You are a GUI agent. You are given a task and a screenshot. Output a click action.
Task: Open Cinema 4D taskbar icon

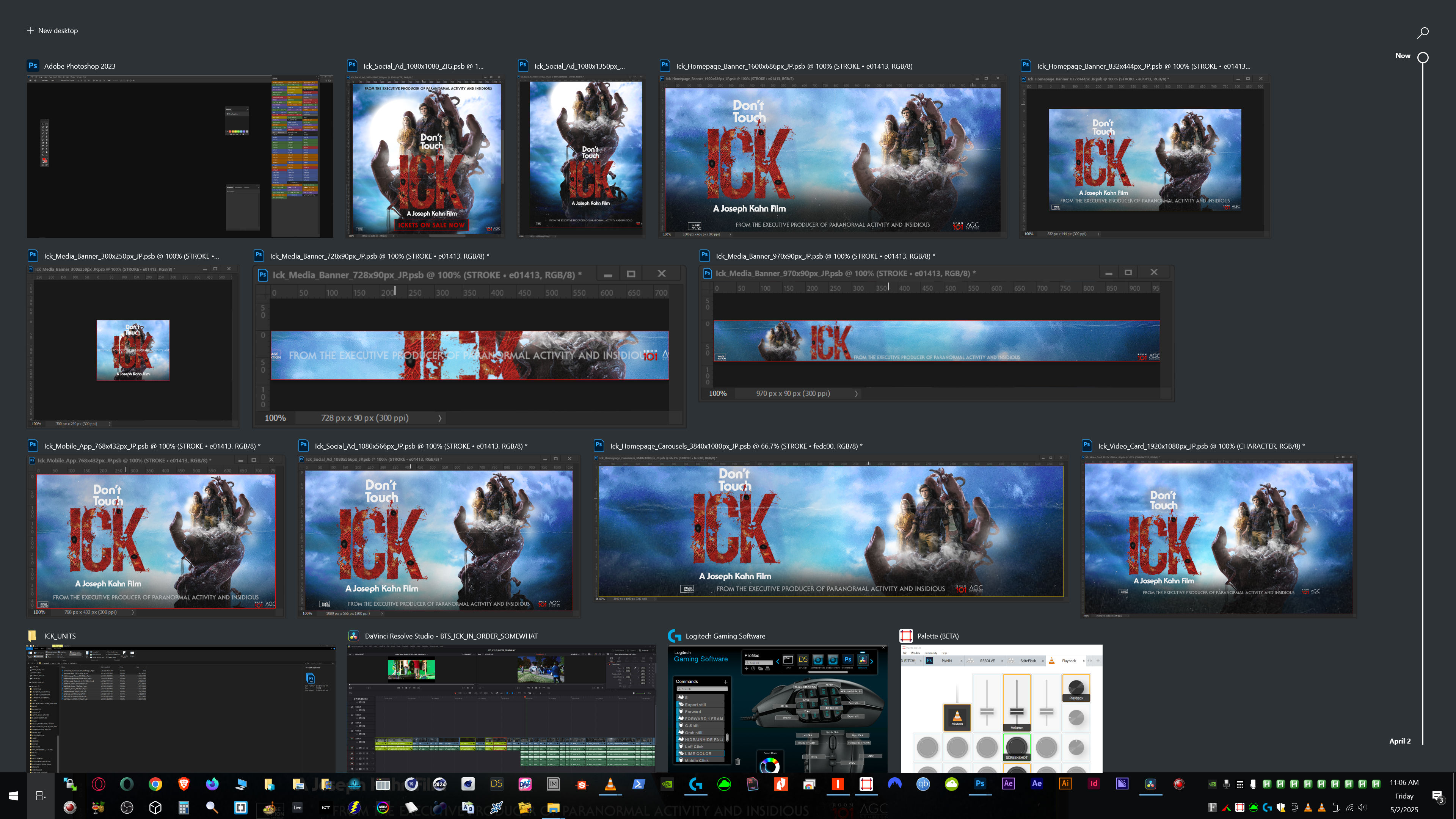[x=468, y=783]
